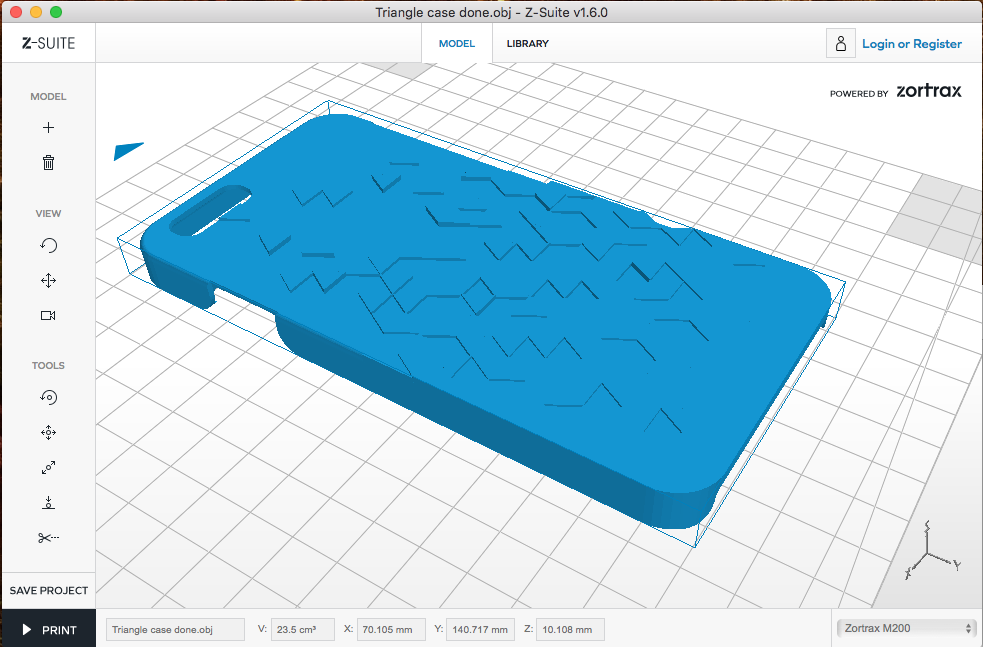Viewport: 983px width, 647px height.
Task: Click the SAVE PROJECT button
Action: [48, 590]
